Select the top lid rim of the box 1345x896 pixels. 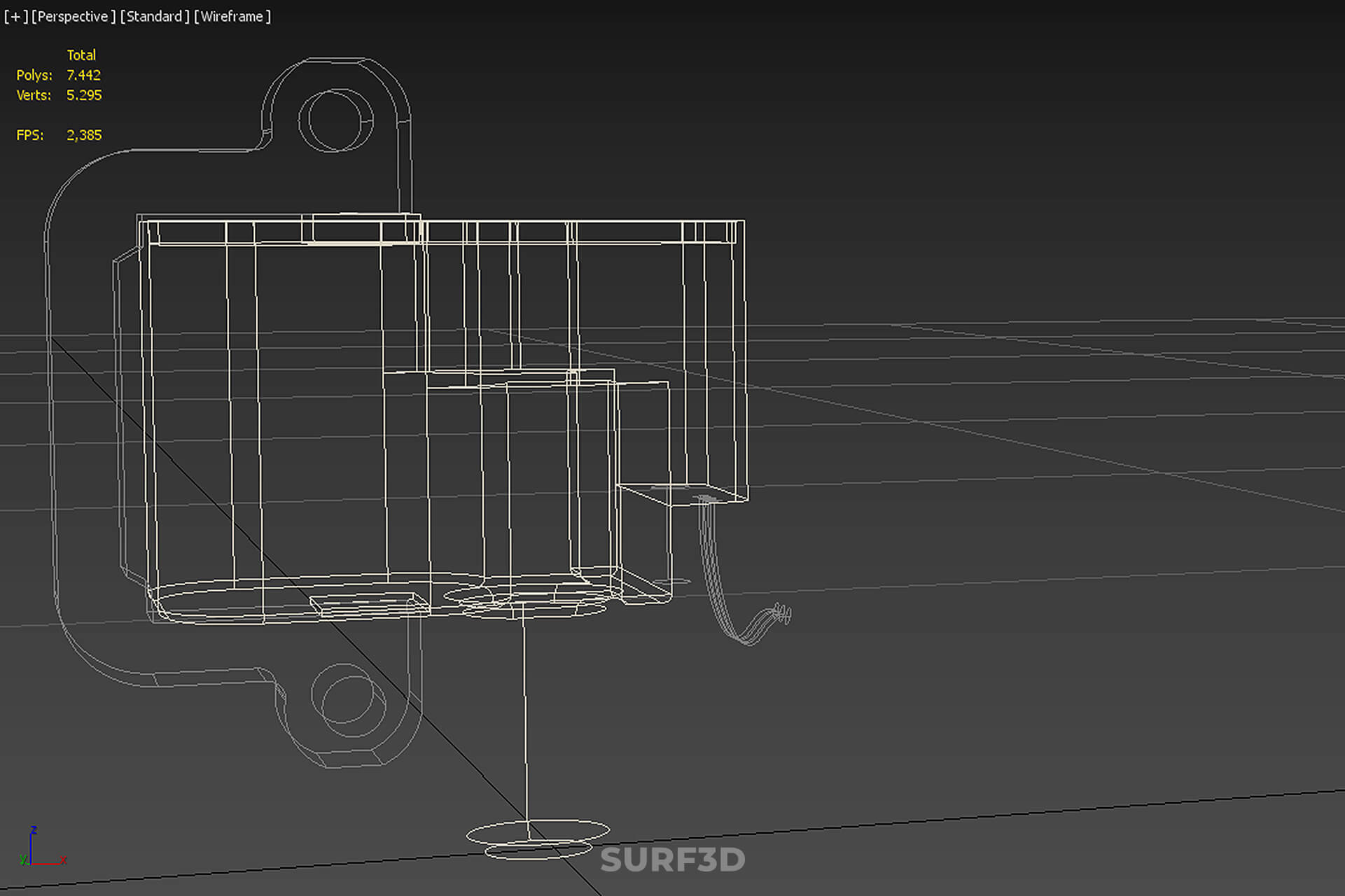[x=441, y=232]
